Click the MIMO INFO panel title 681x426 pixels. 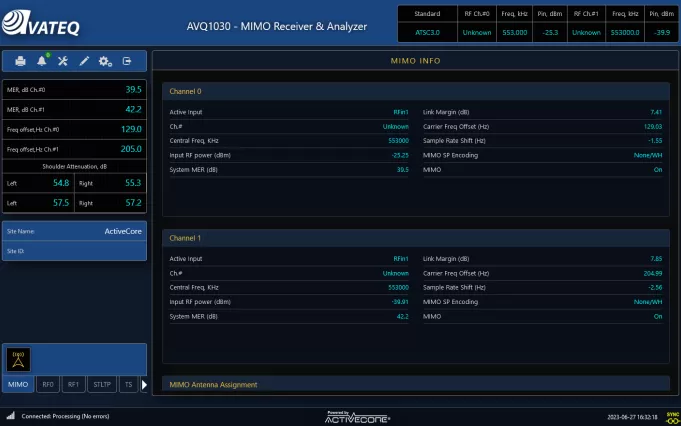pyautogui.click(x=416, y=61)
